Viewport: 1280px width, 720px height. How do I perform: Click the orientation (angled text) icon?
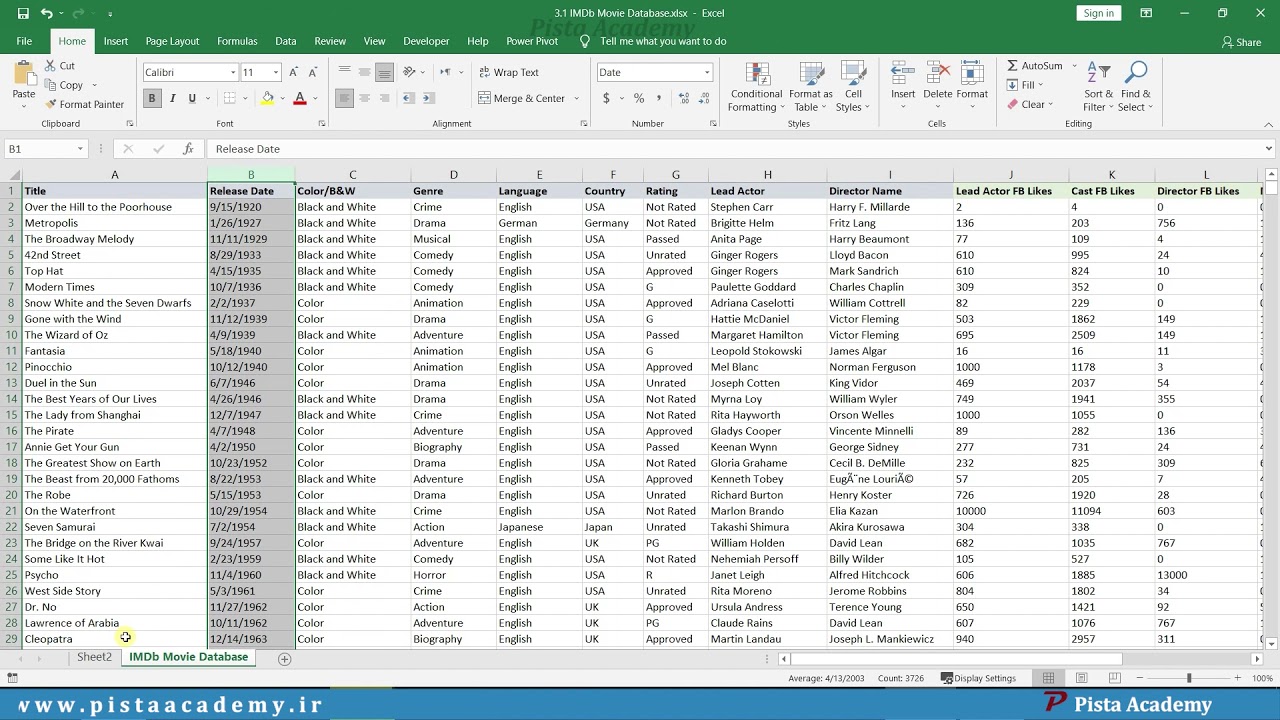[x=409, y=72]
